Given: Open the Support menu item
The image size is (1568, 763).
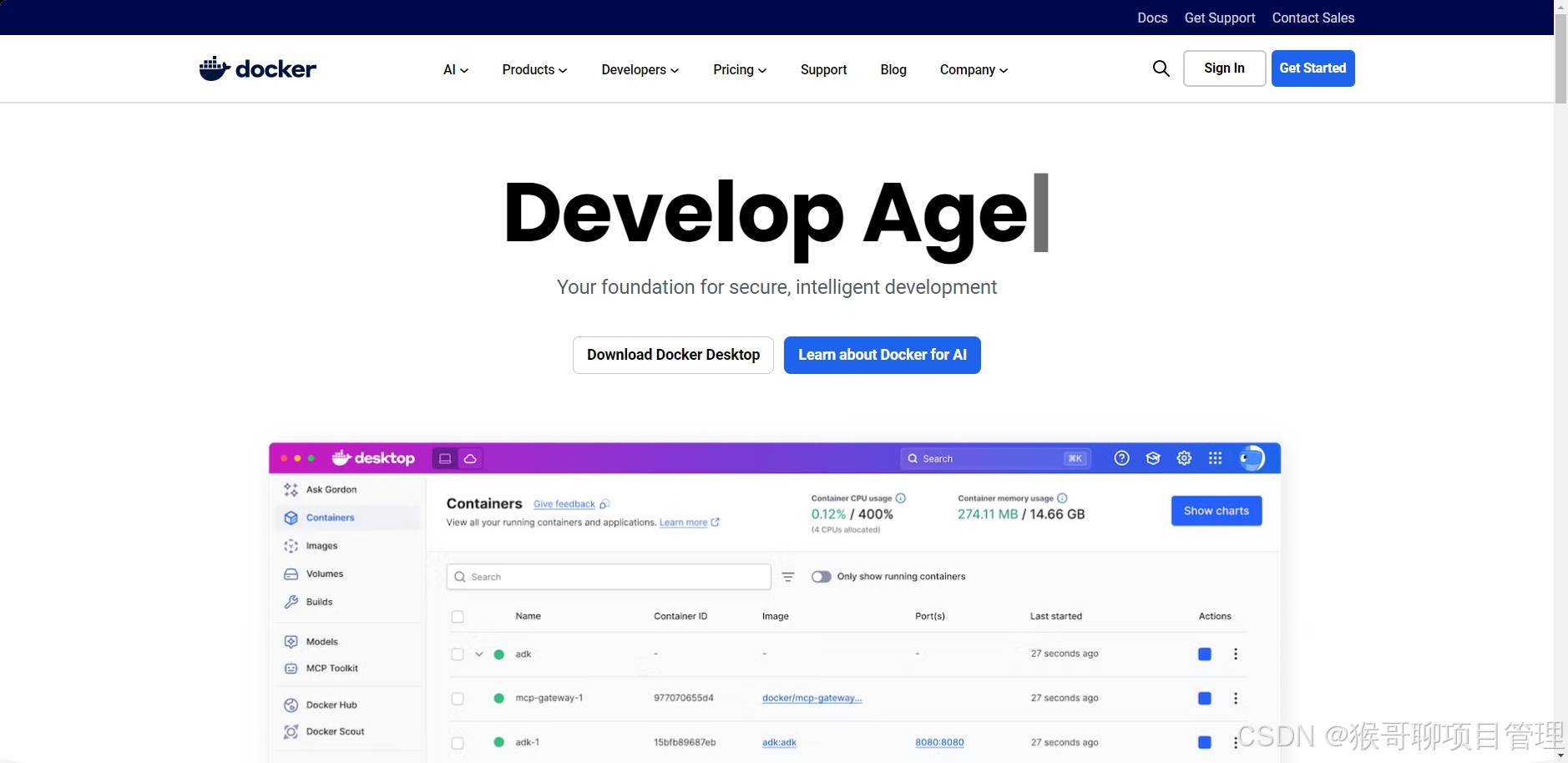Looking at the screenshot, I should [x=823, y=70].
